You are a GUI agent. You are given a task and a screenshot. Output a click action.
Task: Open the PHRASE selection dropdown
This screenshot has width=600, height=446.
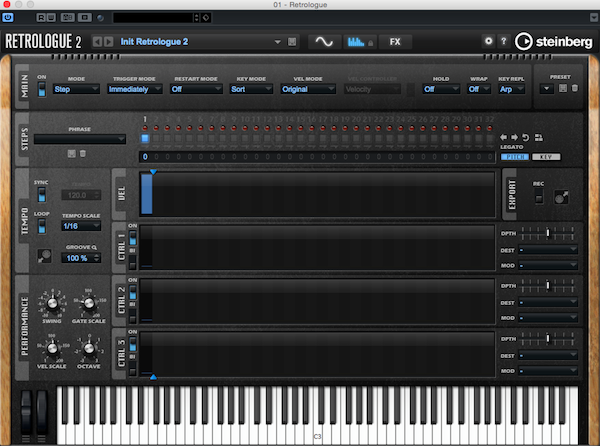(80, 139)
